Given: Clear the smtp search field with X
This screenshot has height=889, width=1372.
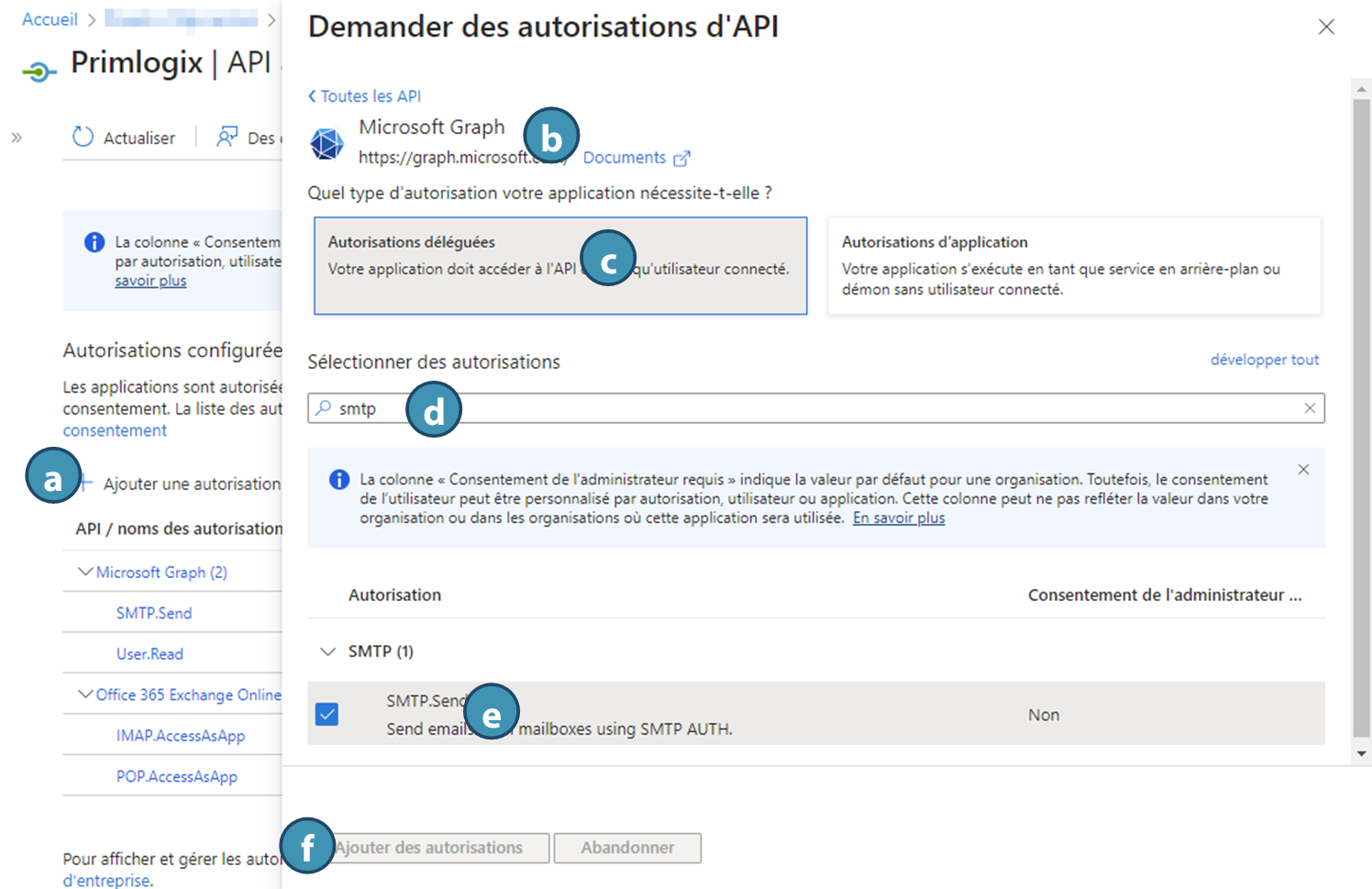Looking at the screenshot, I should click(1310, 408).
